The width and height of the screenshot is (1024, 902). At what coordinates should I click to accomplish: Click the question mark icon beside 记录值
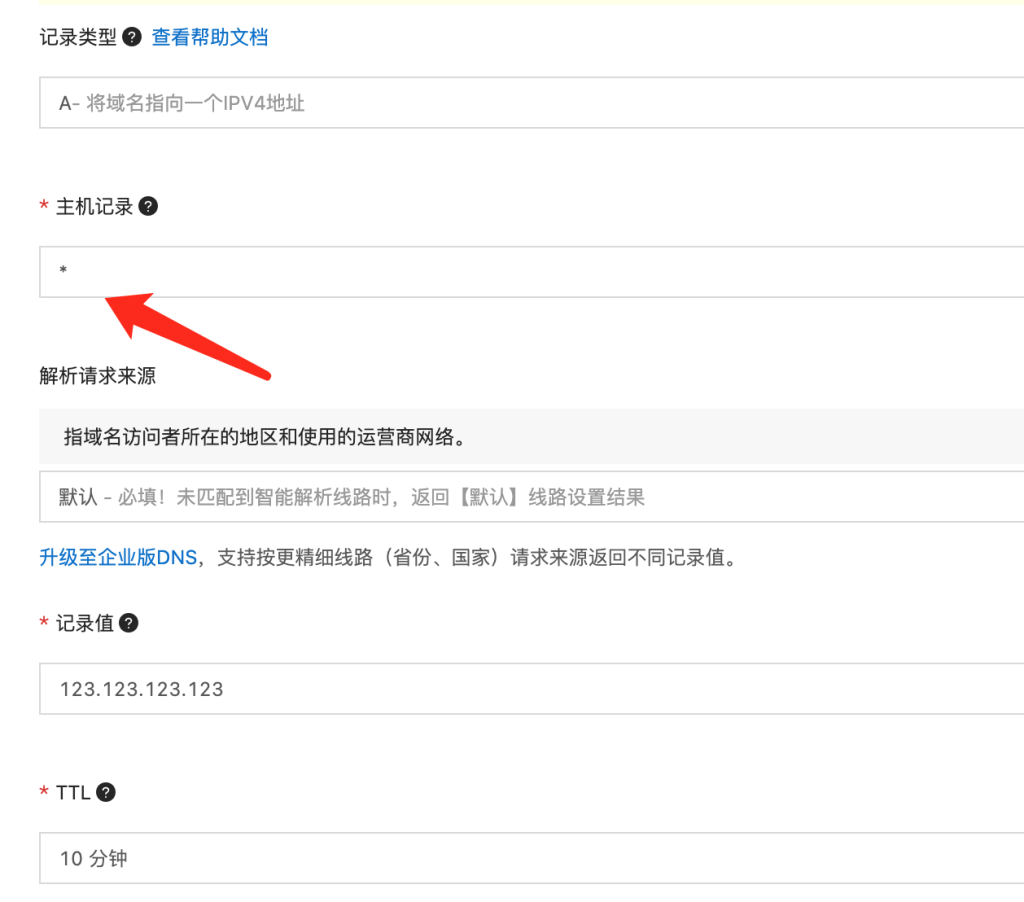coord(129,623)
